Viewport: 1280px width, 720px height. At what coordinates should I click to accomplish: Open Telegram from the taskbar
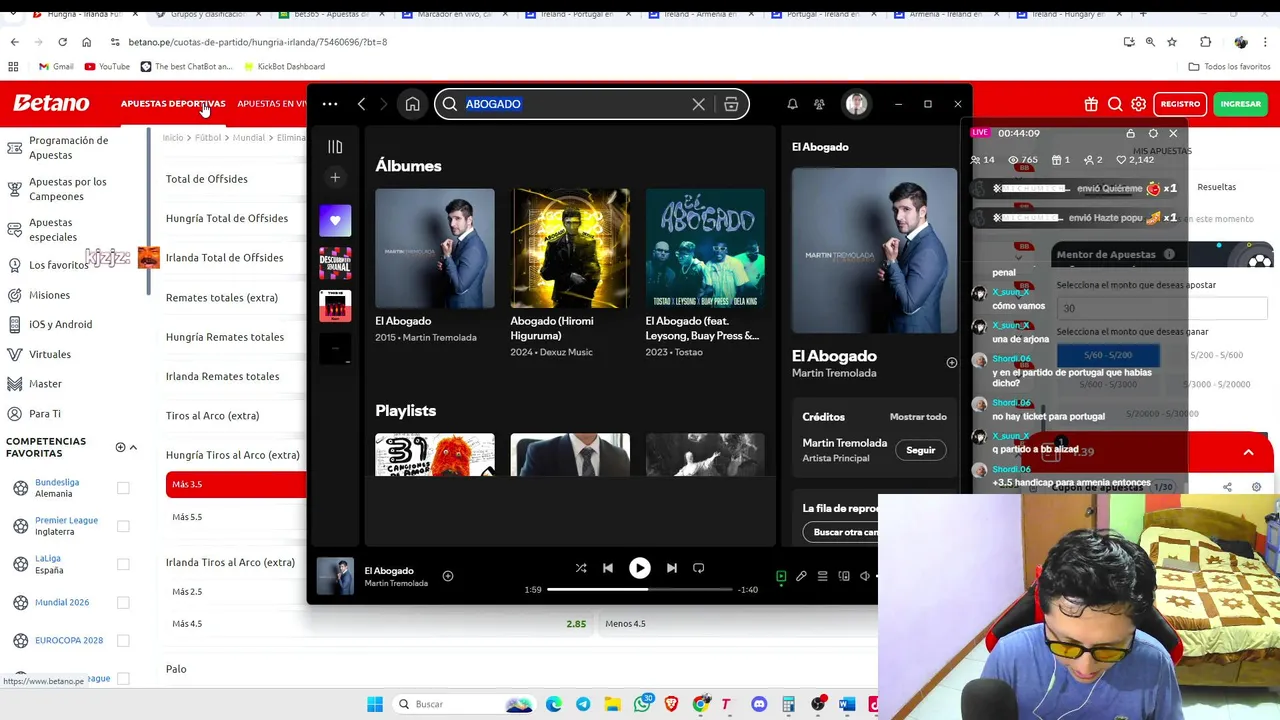pos(583,704)
